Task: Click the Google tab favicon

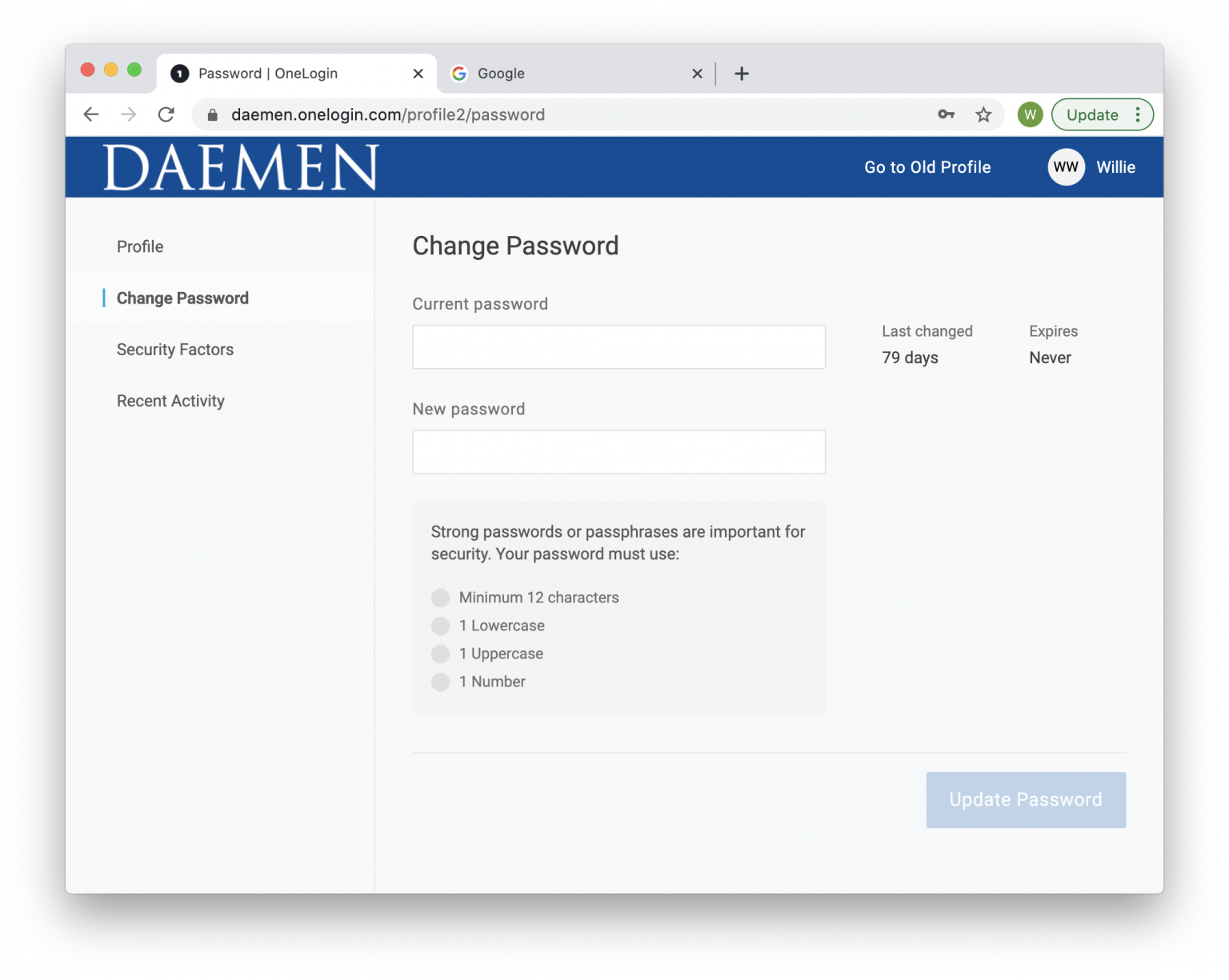Action: tap(459, 74)
